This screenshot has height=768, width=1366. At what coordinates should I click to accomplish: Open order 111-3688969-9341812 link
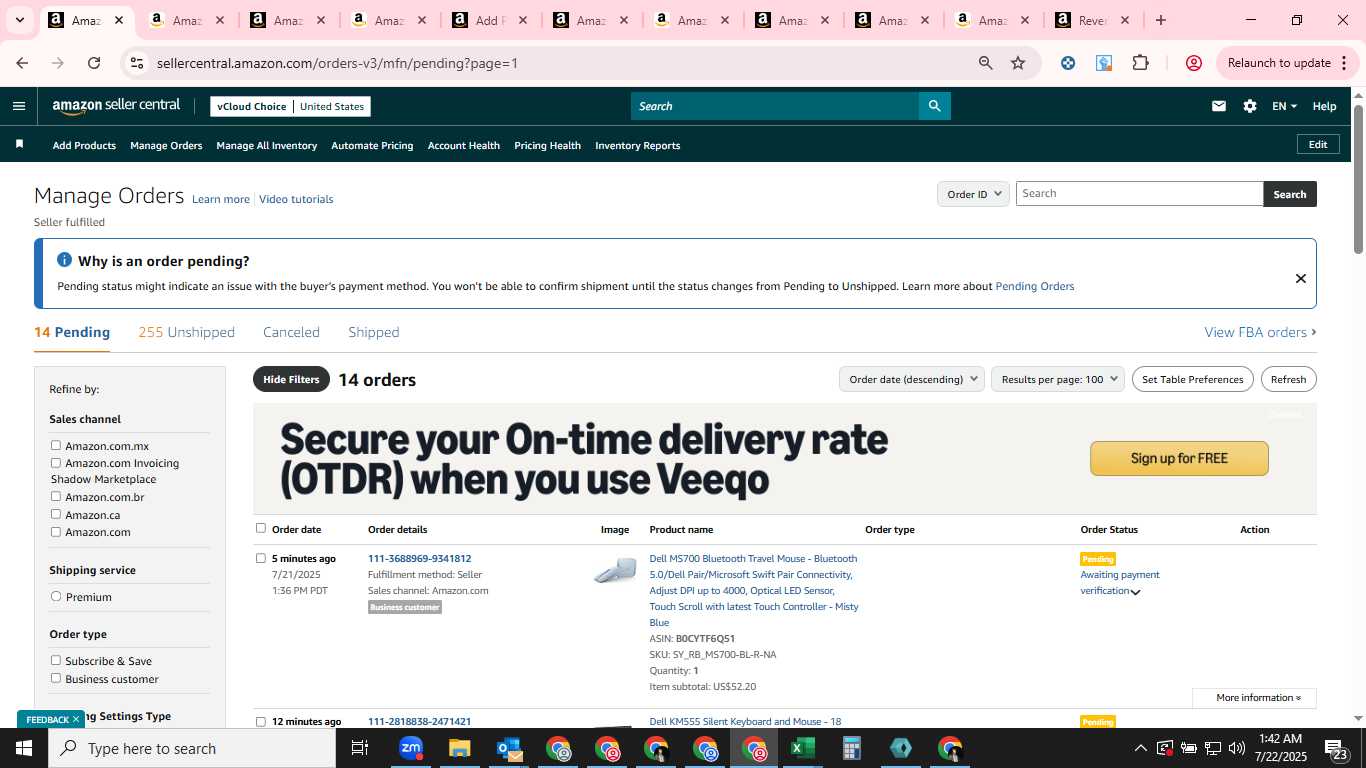(419, 558)
